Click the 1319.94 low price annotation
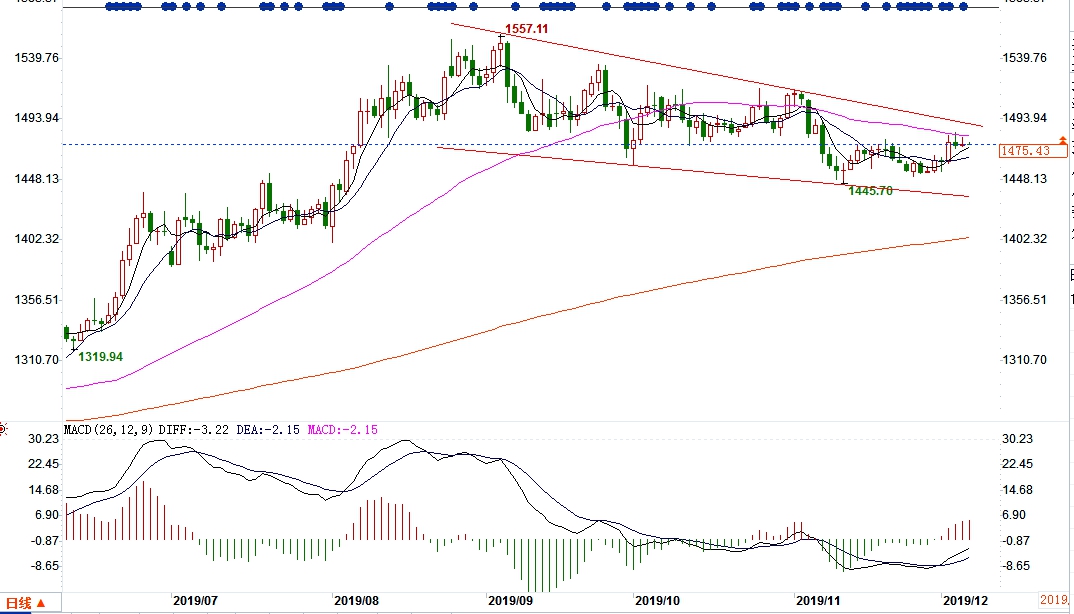Viewport: 1074px width, 614px height. [101, 356]
